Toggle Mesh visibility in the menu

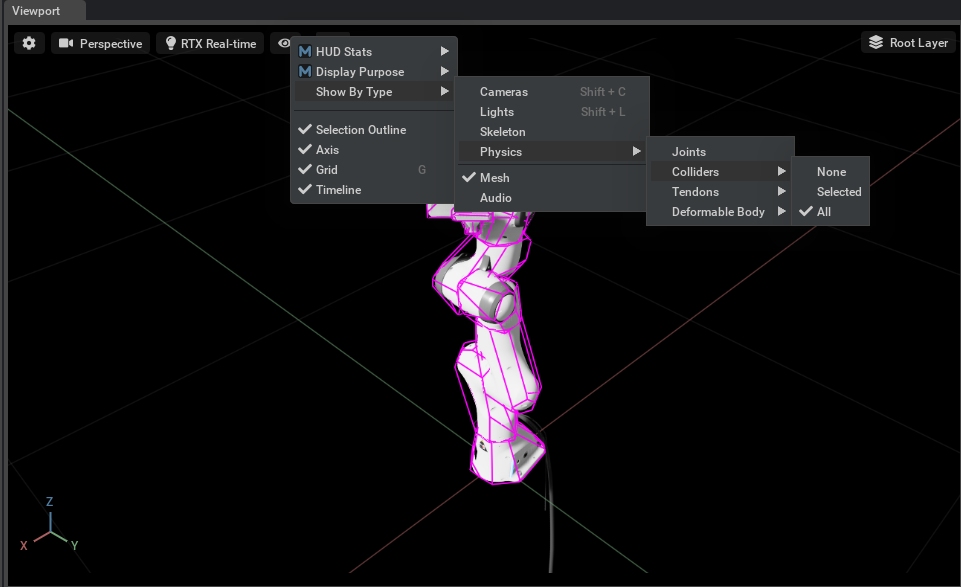coord(494,178)
